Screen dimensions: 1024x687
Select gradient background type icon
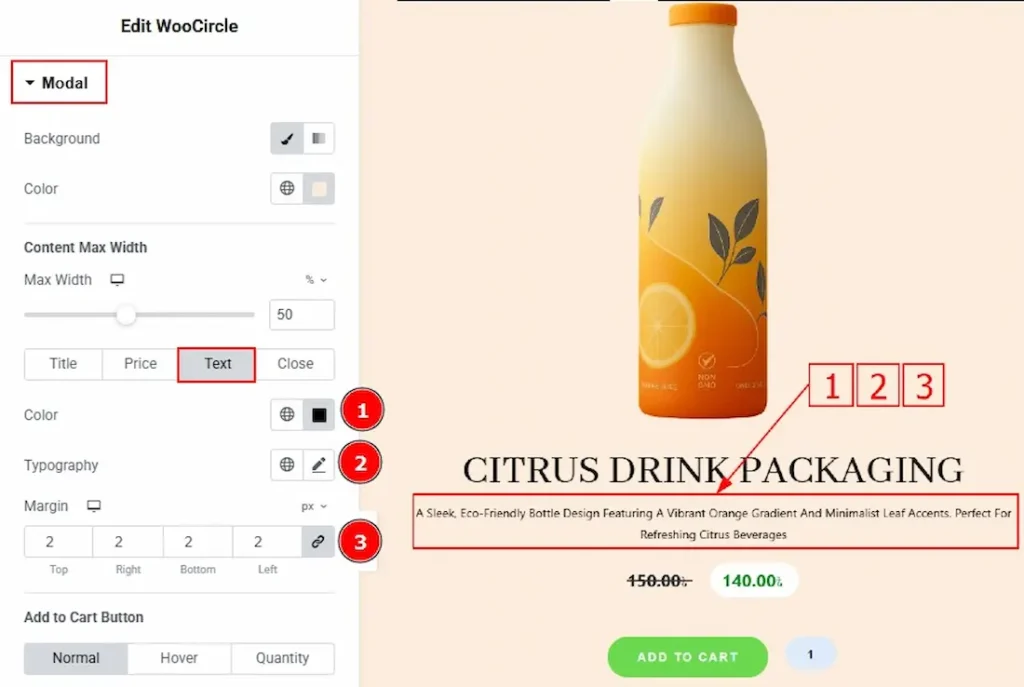tap(319, 138)
